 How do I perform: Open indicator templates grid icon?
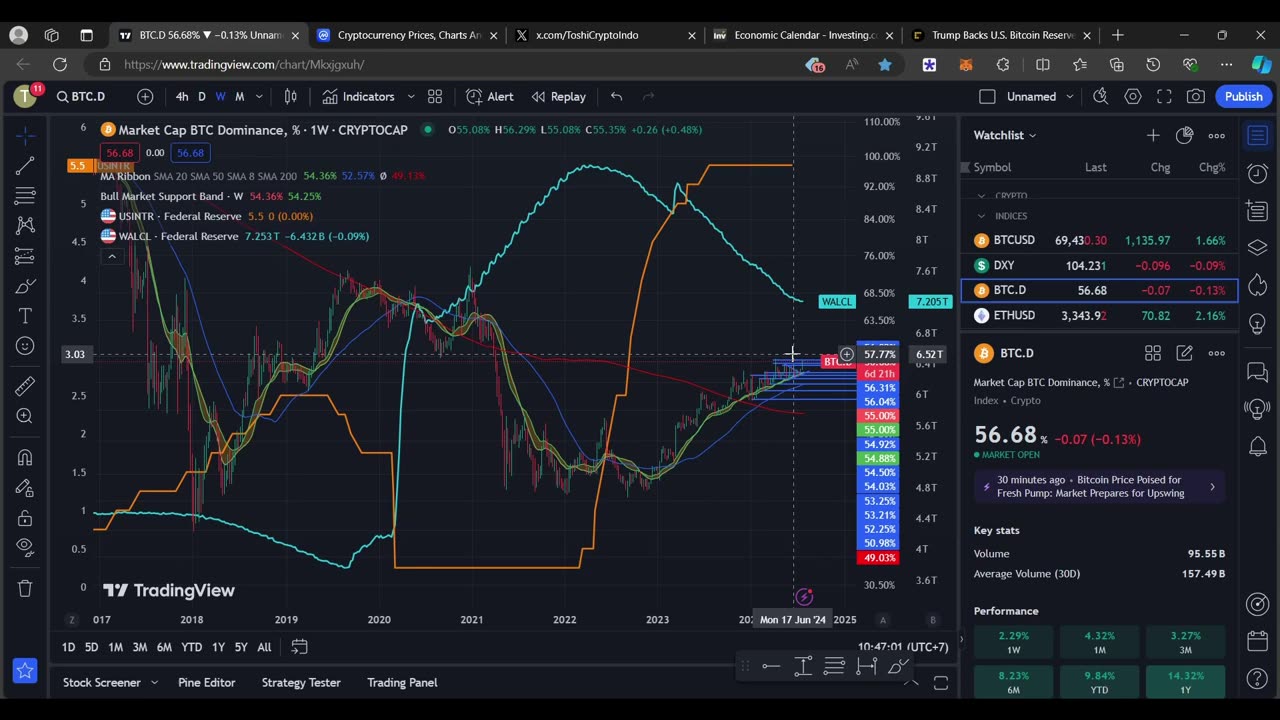(435, 97)
